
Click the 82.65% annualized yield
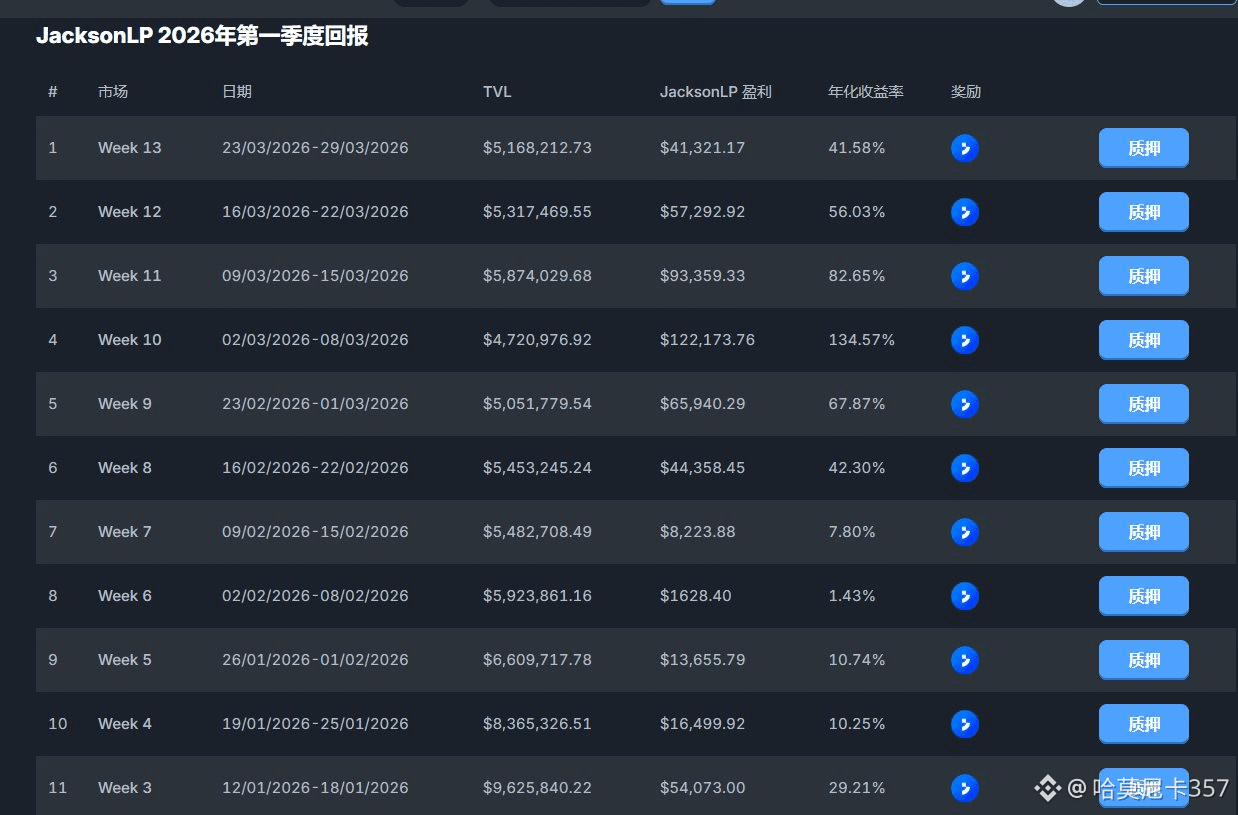pyautogui.click(x=857, y=276)
